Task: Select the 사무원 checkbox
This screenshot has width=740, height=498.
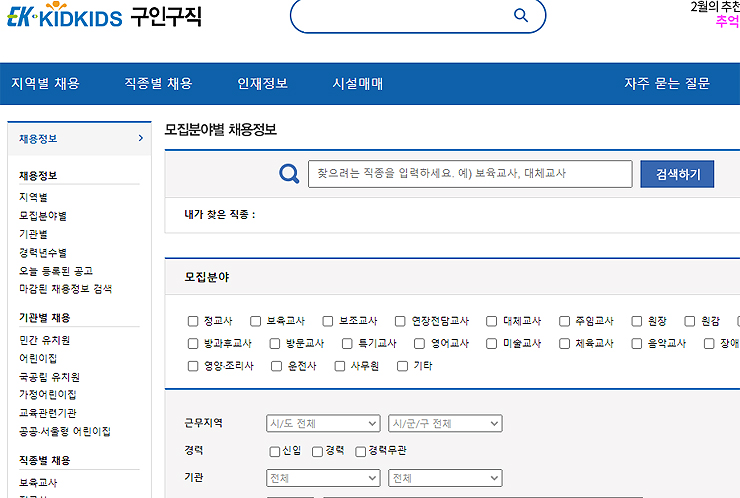Action: pos(340,366)
